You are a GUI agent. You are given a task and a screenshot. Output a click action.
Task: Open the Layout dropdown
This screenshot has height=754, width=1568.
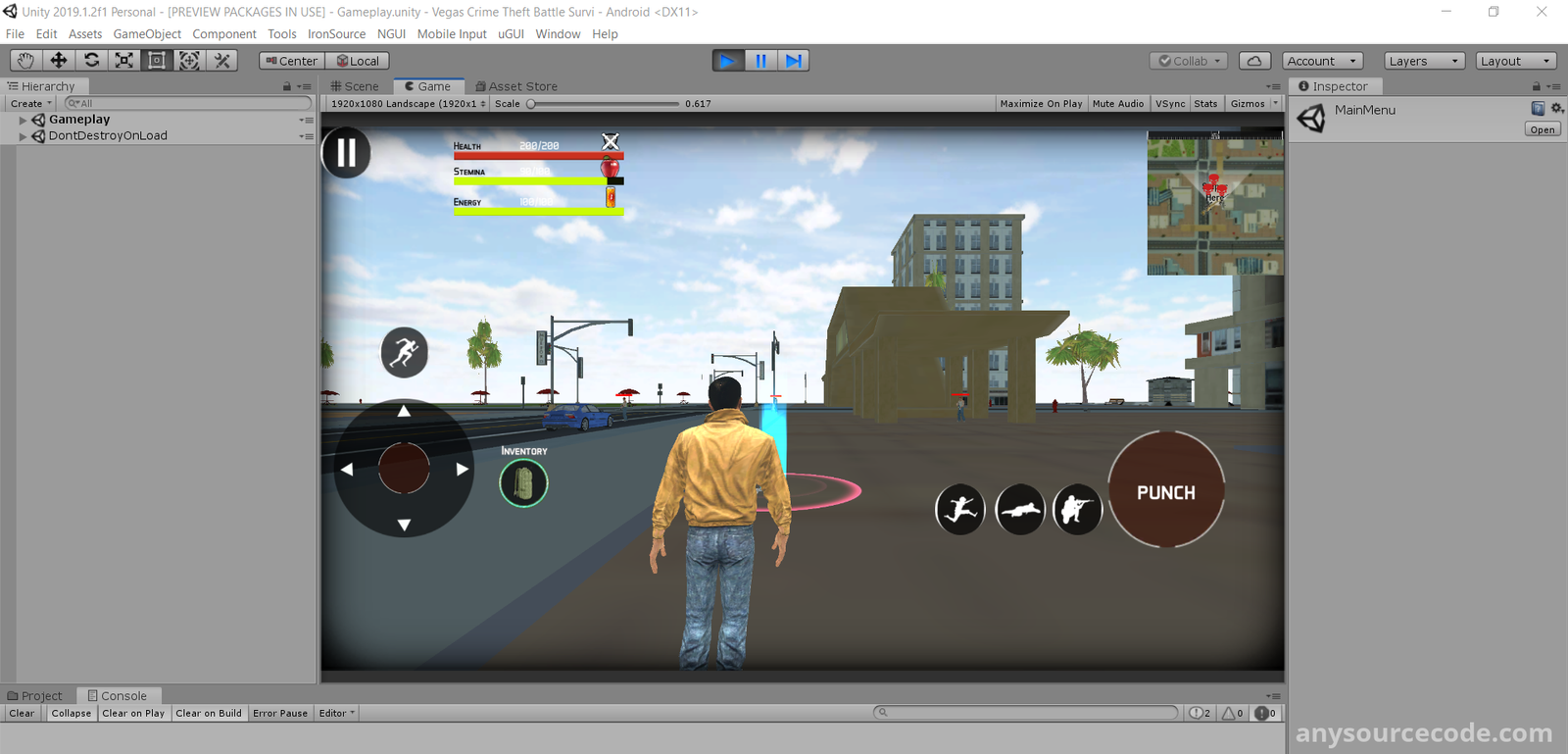pos(1515,61)
